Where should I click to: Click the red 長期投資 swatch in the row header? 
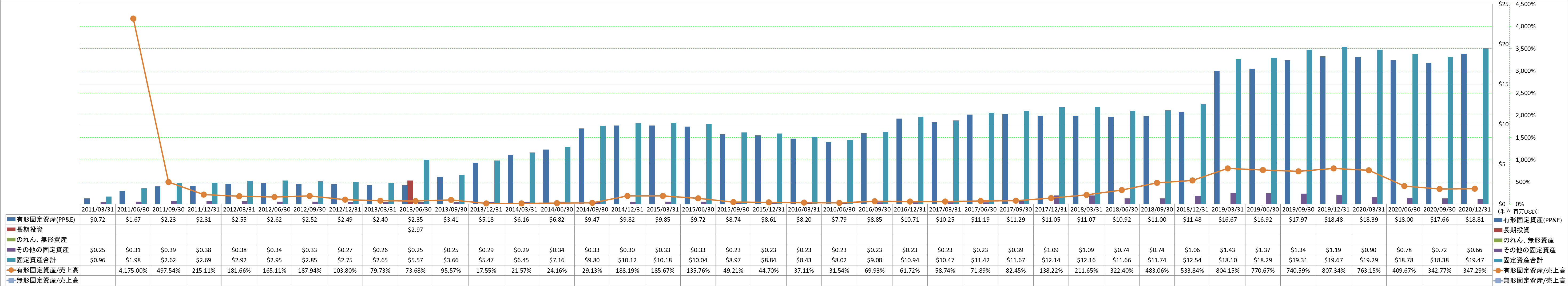[11, 230]
